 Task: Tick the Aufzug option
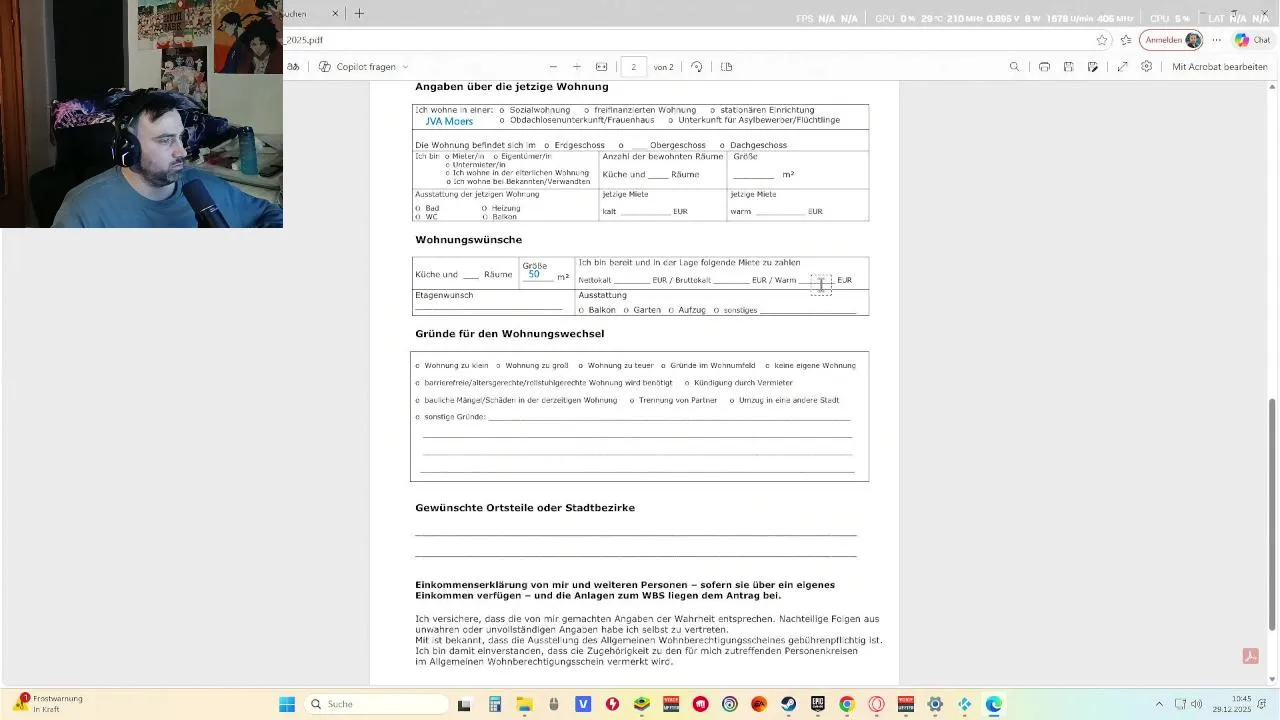click(670, 310)
